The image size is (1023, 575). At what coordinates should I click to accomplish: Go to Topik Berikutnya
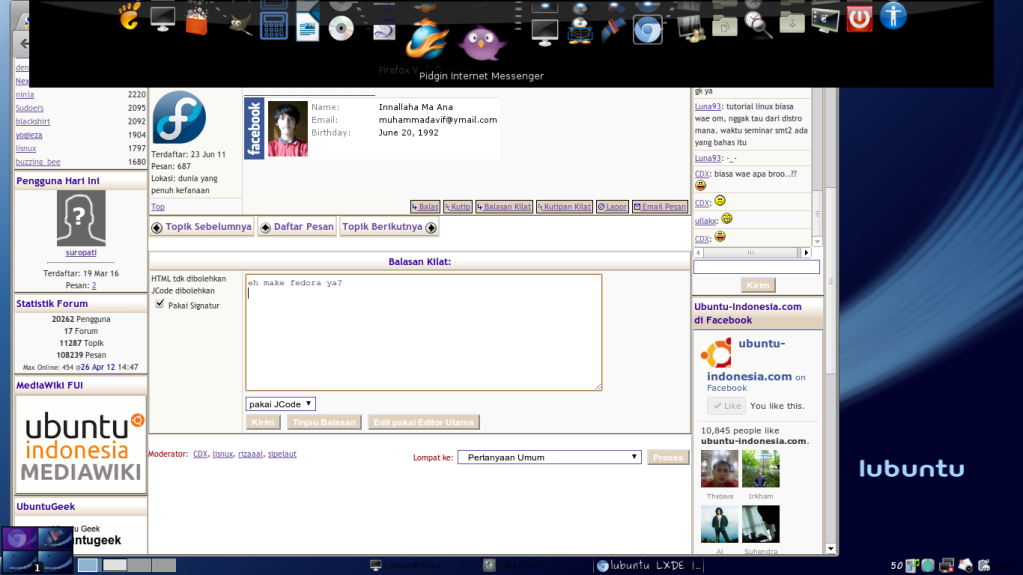(x=389, y=227)
